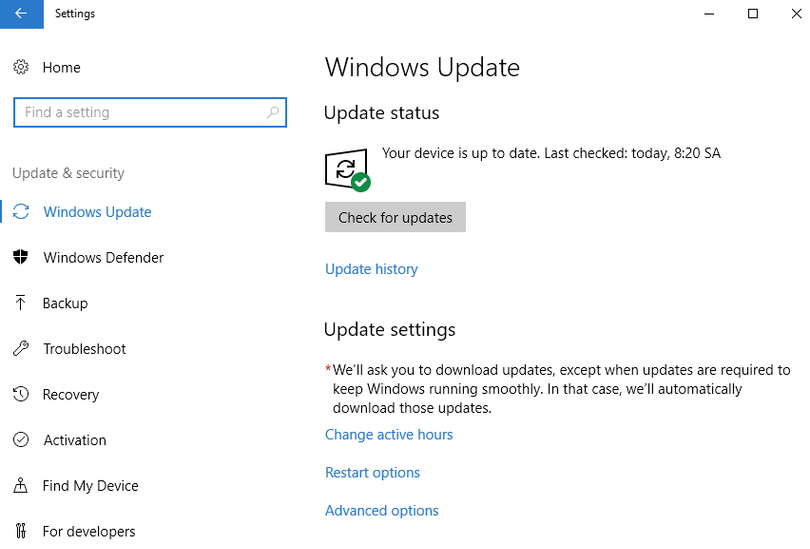This screenshot has width=810, height=549.
Task: Maximize the Settings window
Action: pos(753,14)
